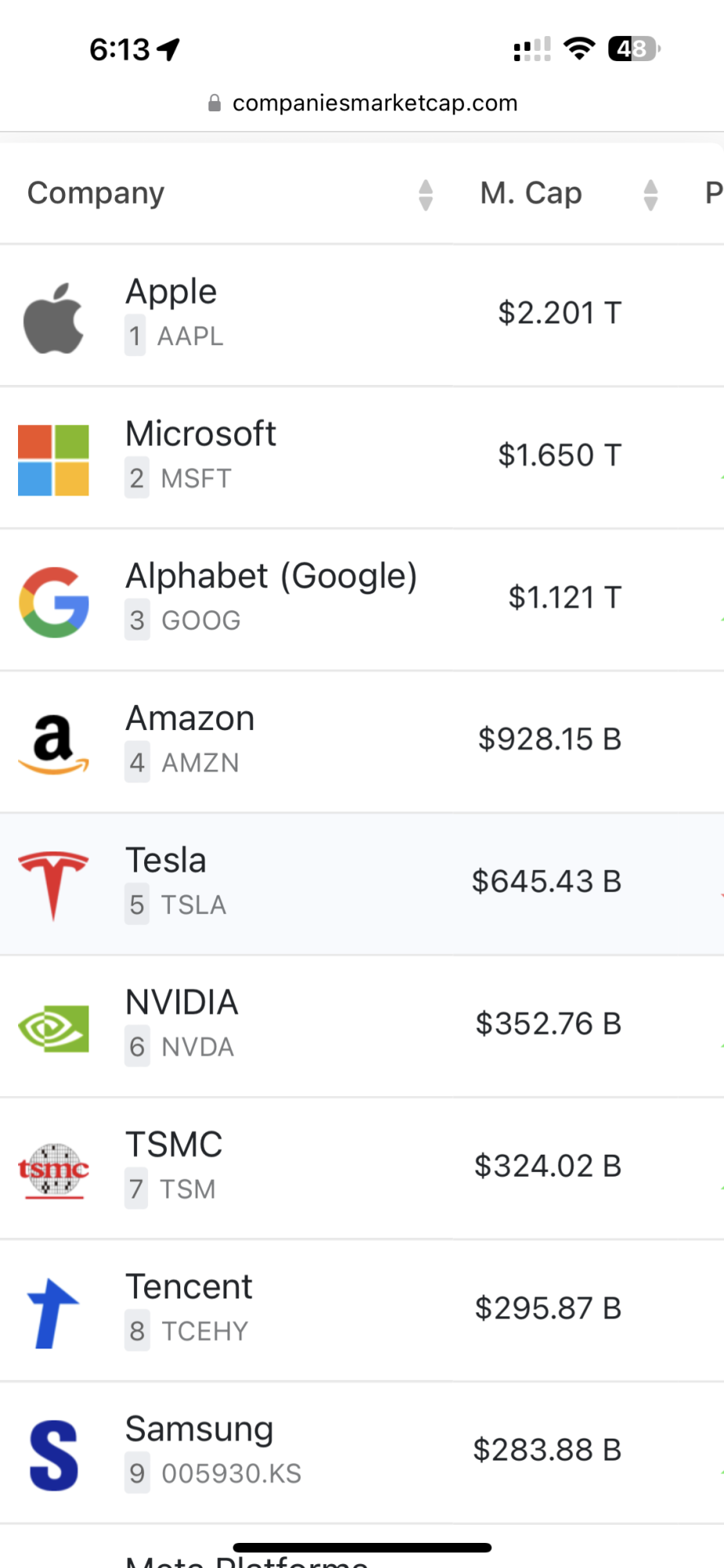Select Tesla's $645.43 B market cap

click(546, 881)
